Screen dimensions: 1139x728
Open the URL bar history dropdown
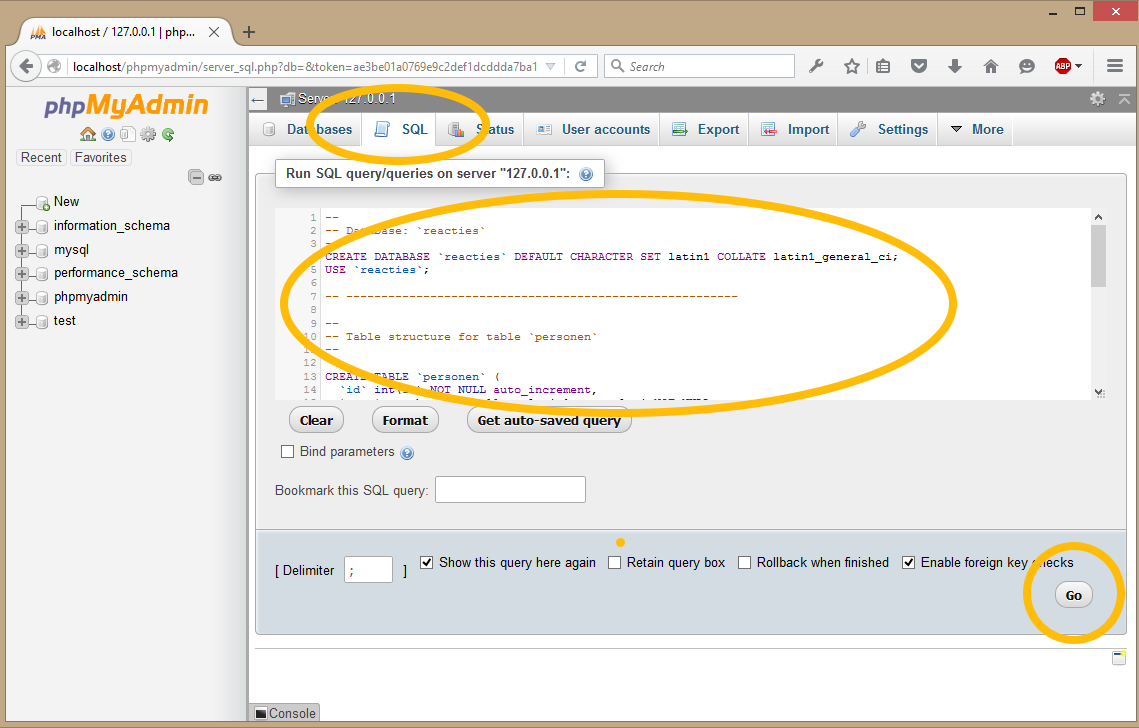click(x=551, y=66)
